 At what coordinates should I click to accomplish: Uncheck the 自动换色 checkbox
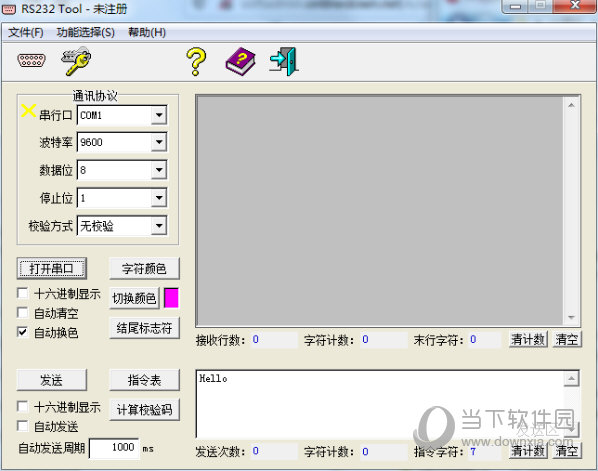coord(23,332)
